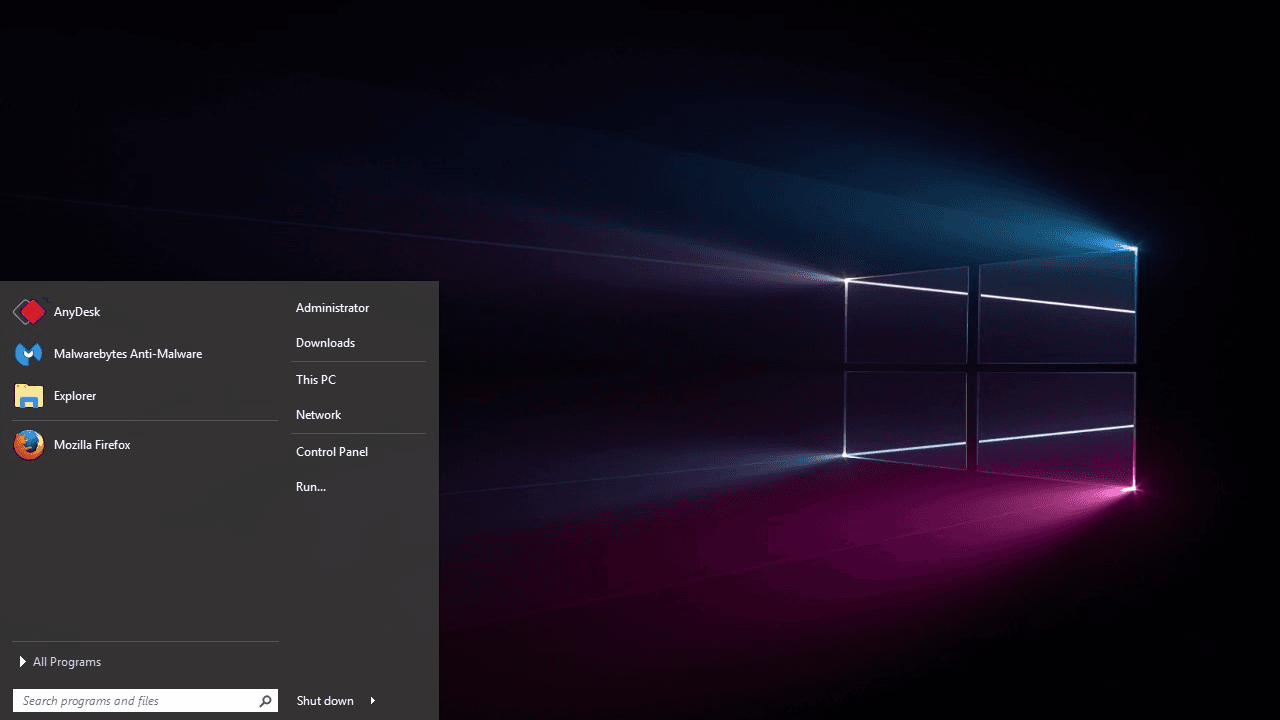Launch AnyDesk via its red diamond icon
The width and height of the screenshot is (1280, 720).
(x=28, y=311)
